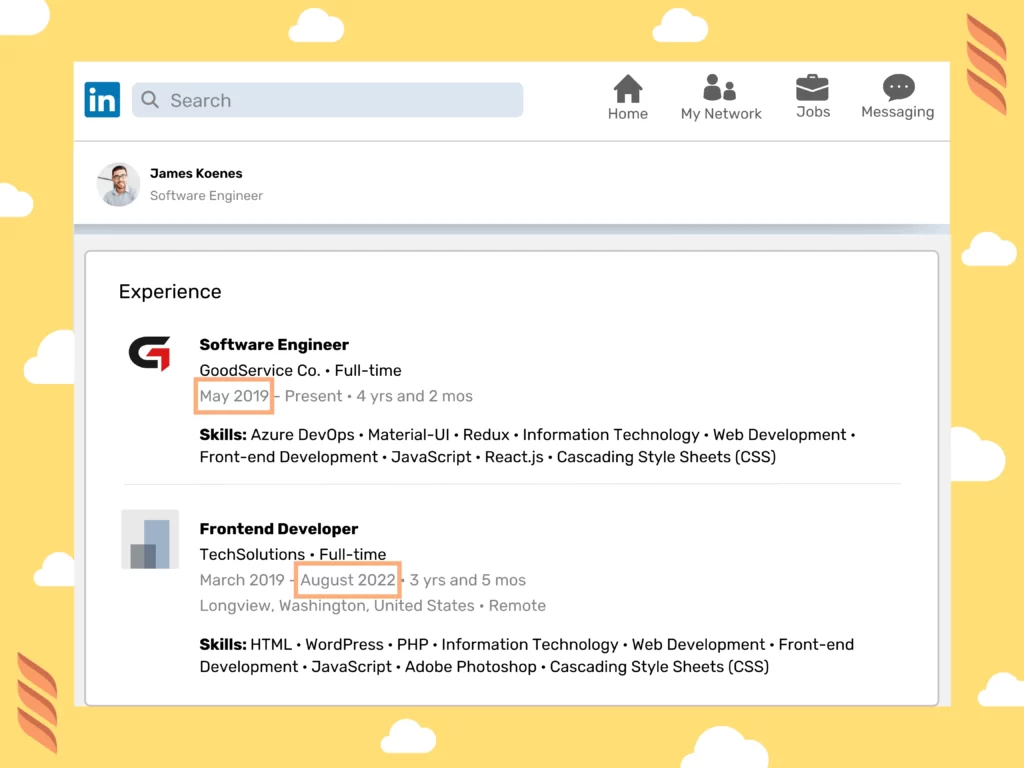The width and height of the screenshot is (1024, 768).
Task: Click the Software Engineer job title
Action: [x=274, y=344]
